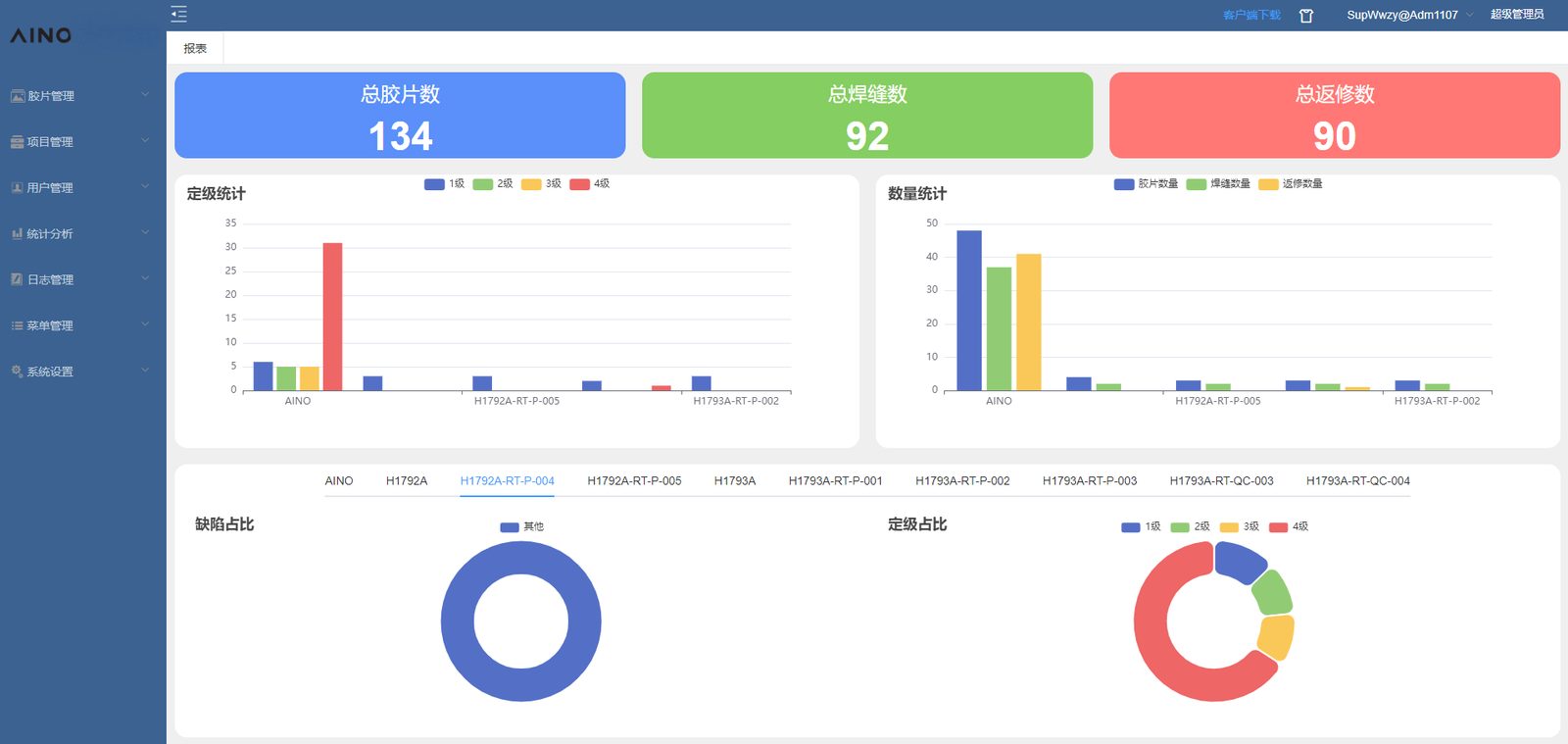Switch to the H1793A tab
The image size is (1568, 744).
pyautogui.click(x=735, y=481)
